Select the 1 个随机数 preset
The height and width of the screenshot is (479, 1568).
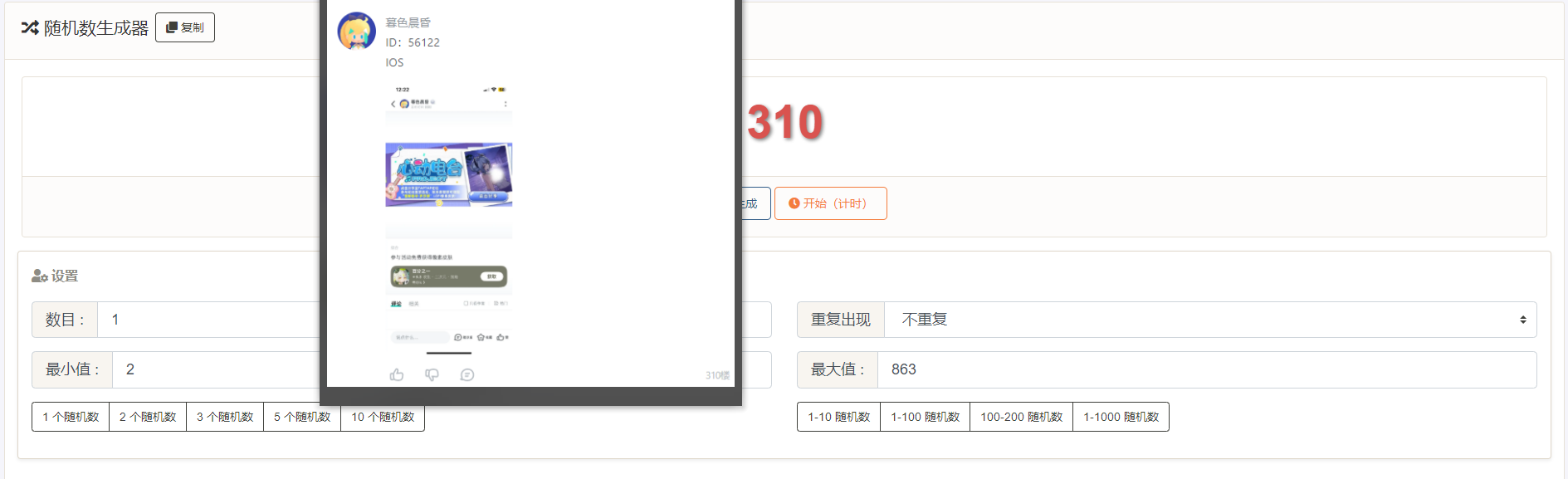click(x=71, y=417)
